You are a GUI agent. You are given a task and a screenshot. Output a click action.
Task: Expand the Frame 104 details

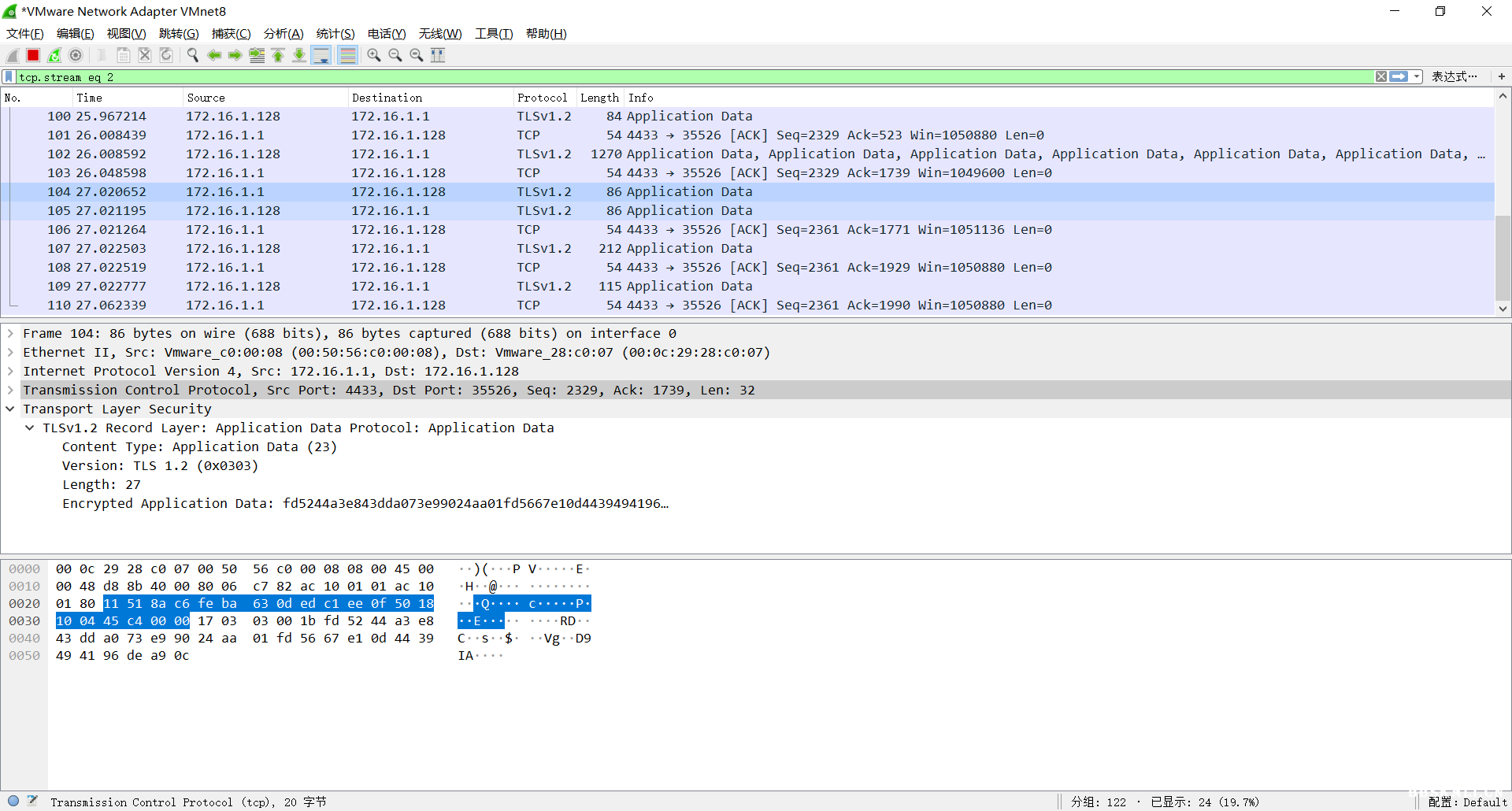(x=10, y=334)
